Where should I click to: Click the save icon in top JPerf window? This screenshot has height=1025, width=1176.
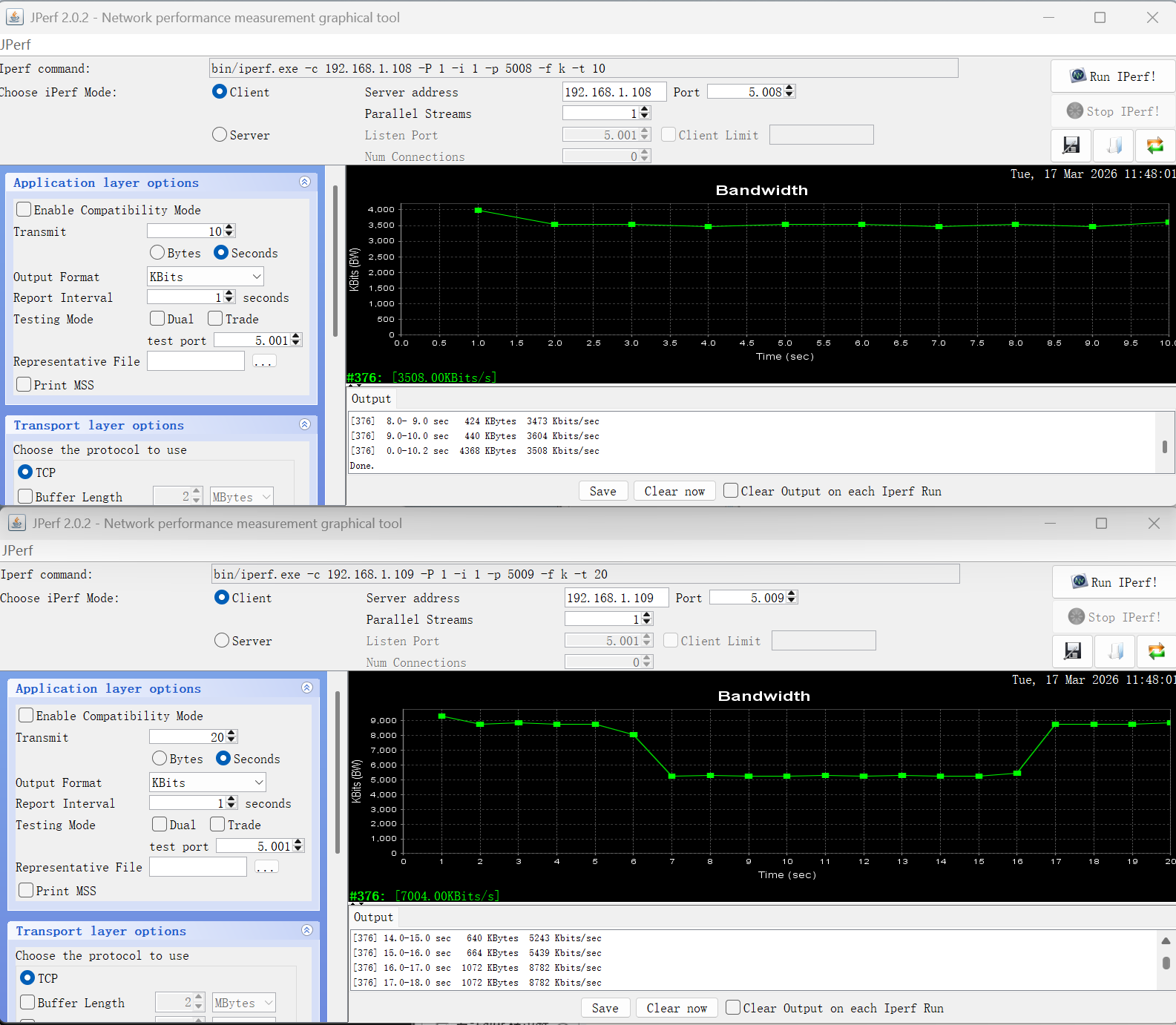1071,145
